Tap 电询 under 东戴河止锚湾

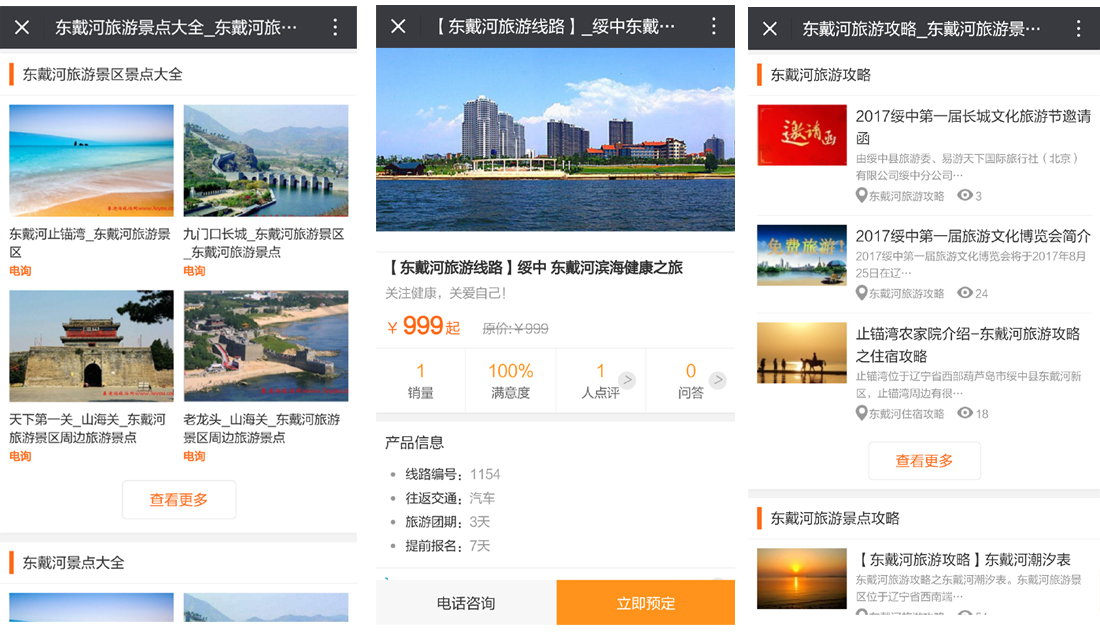tap(20, 271)
